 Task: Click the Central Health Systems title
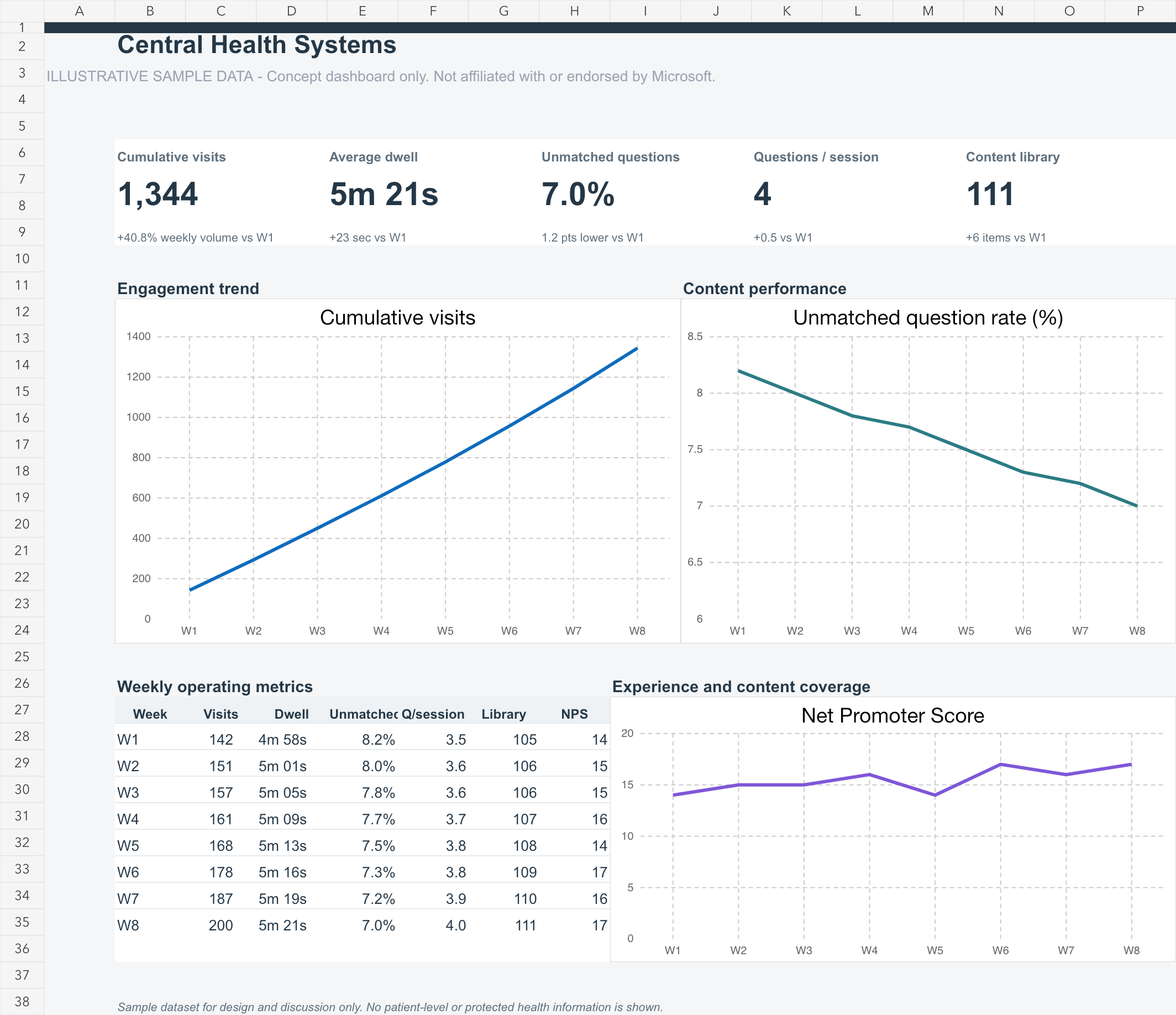[256, 45]
